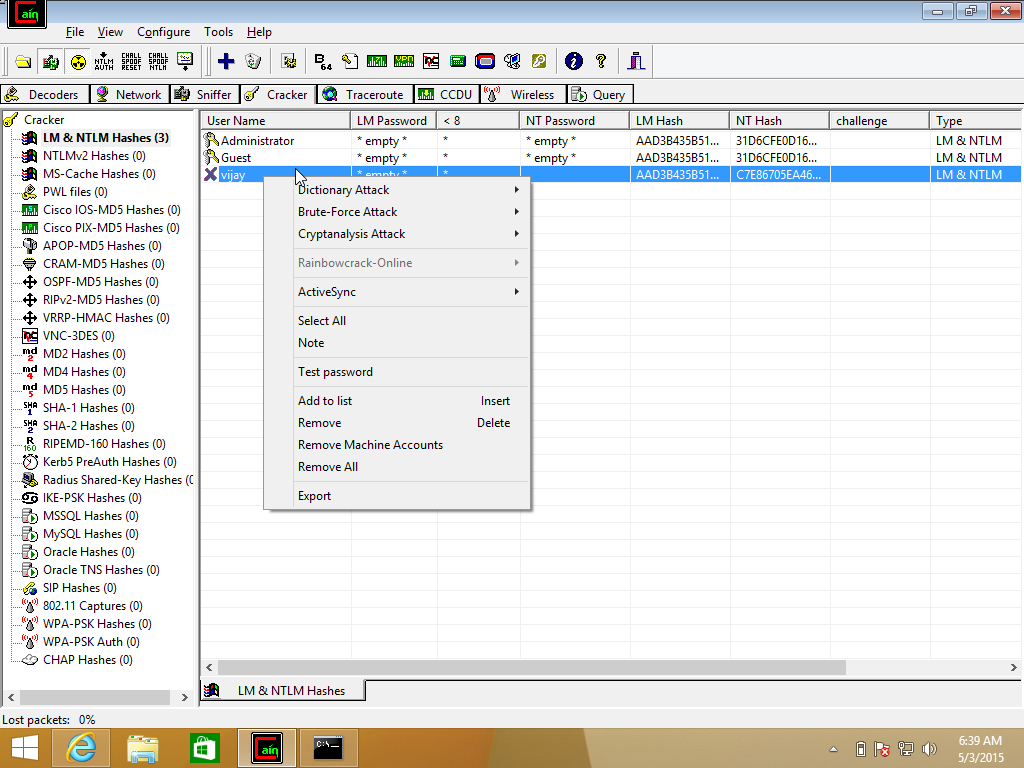Choose Test password from context menu
Image resolution: width=1024 pixels, height=768 pixels.
pyautogui.click(x=335, y=372)
